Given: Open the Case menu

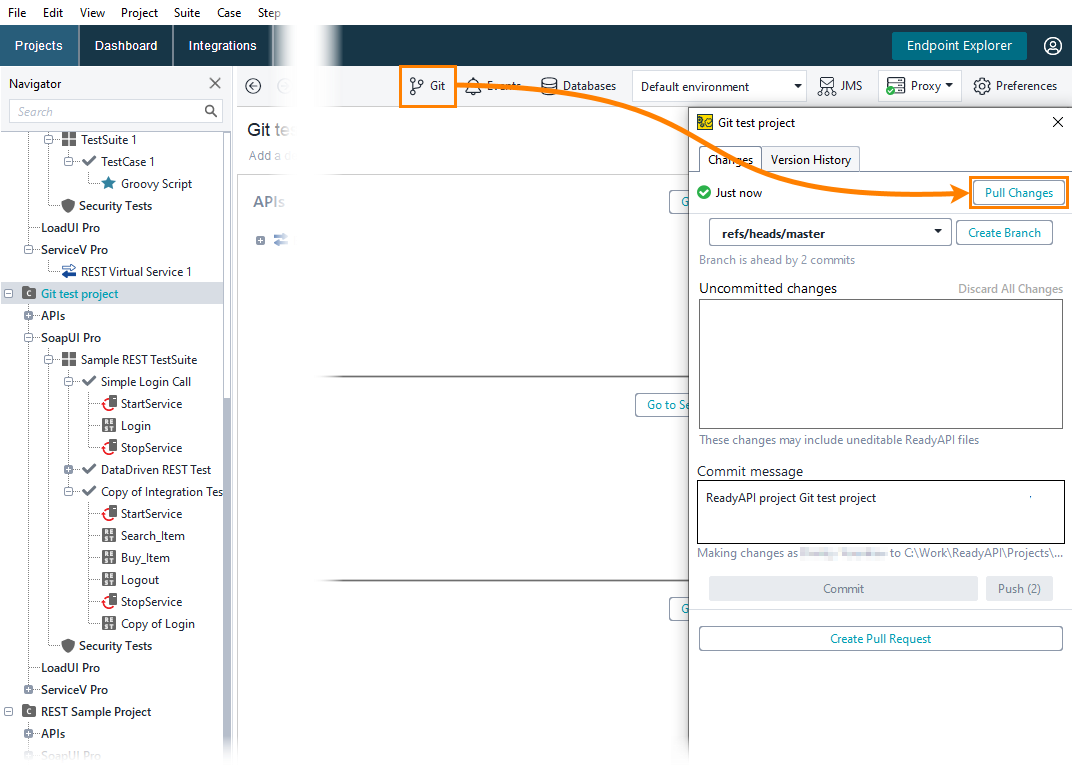Looking at the screenshot, I should (229, 13).
